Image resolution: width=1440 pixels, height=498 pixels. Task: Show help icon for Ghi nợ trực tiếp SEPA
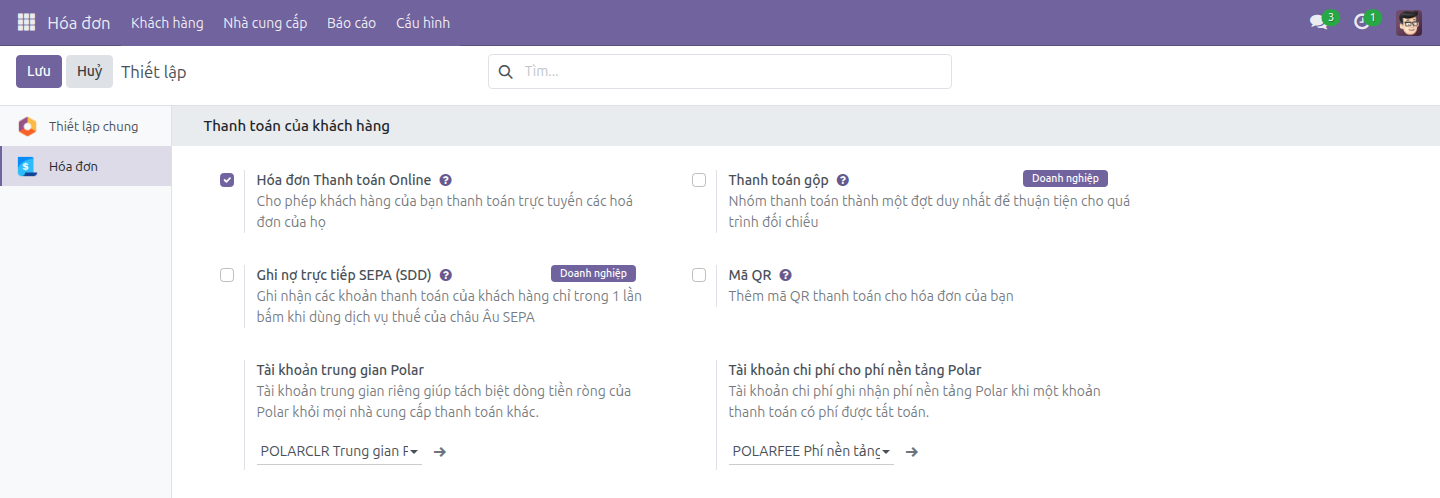click(x=446, y=275)
